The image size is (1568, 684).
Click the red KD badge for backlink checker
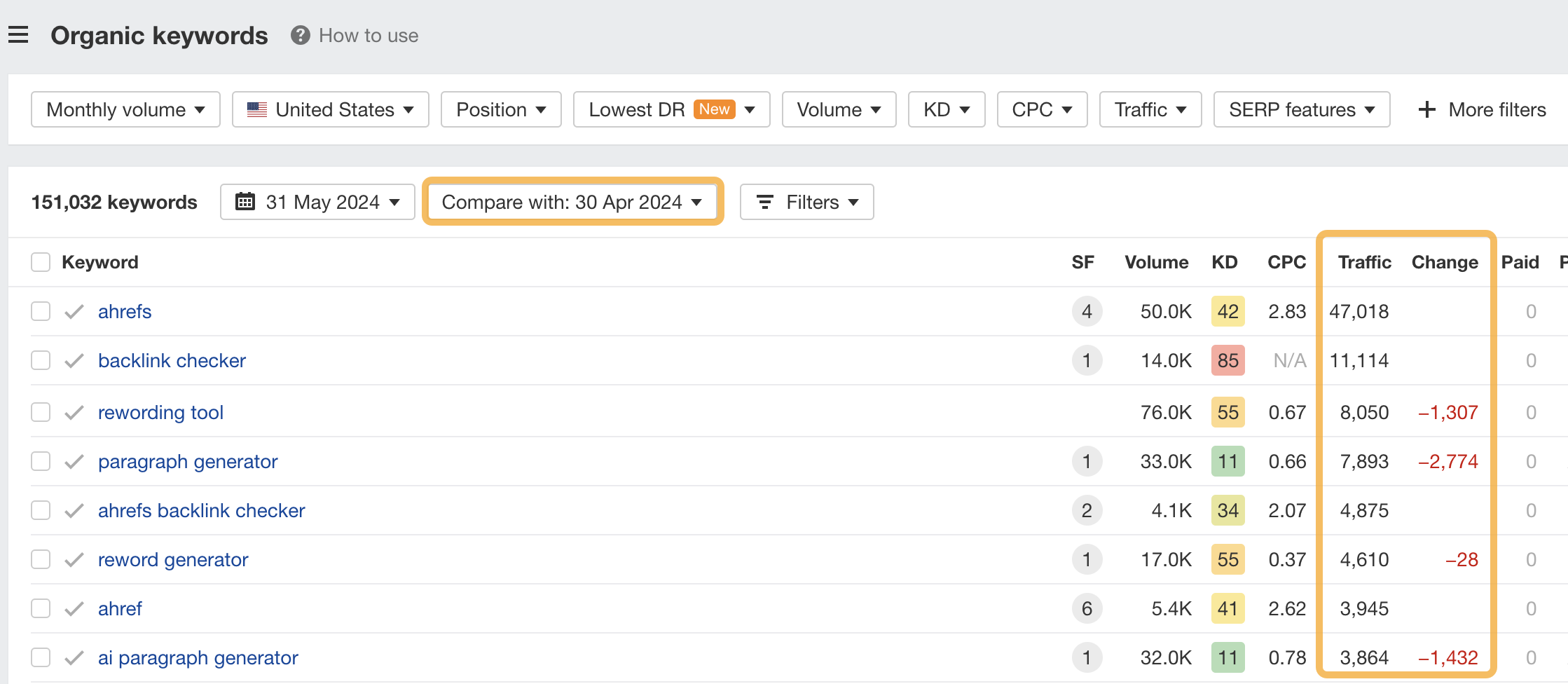1227,360
